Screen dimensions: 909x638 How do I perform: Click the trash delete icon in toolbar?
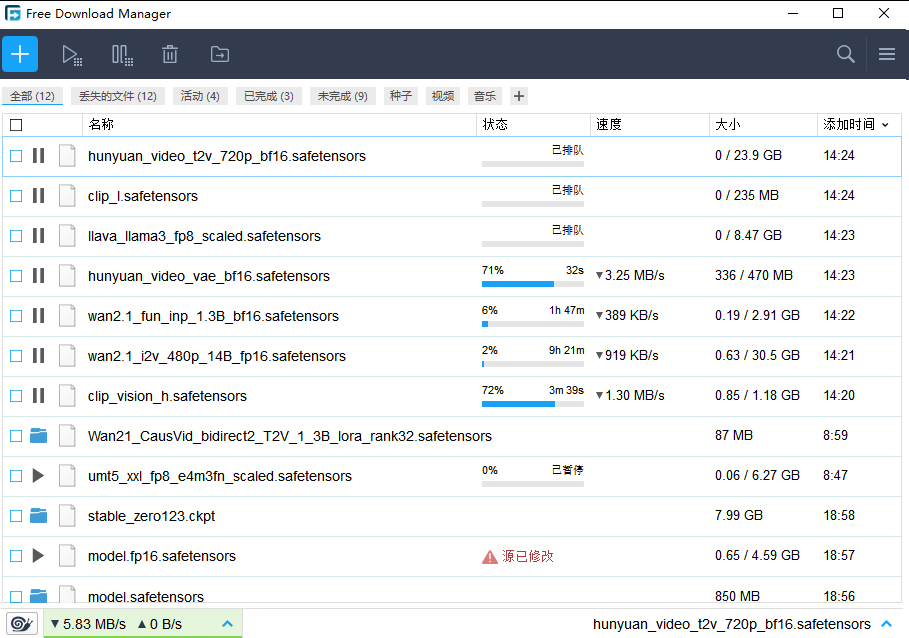(x=170, y=55)
